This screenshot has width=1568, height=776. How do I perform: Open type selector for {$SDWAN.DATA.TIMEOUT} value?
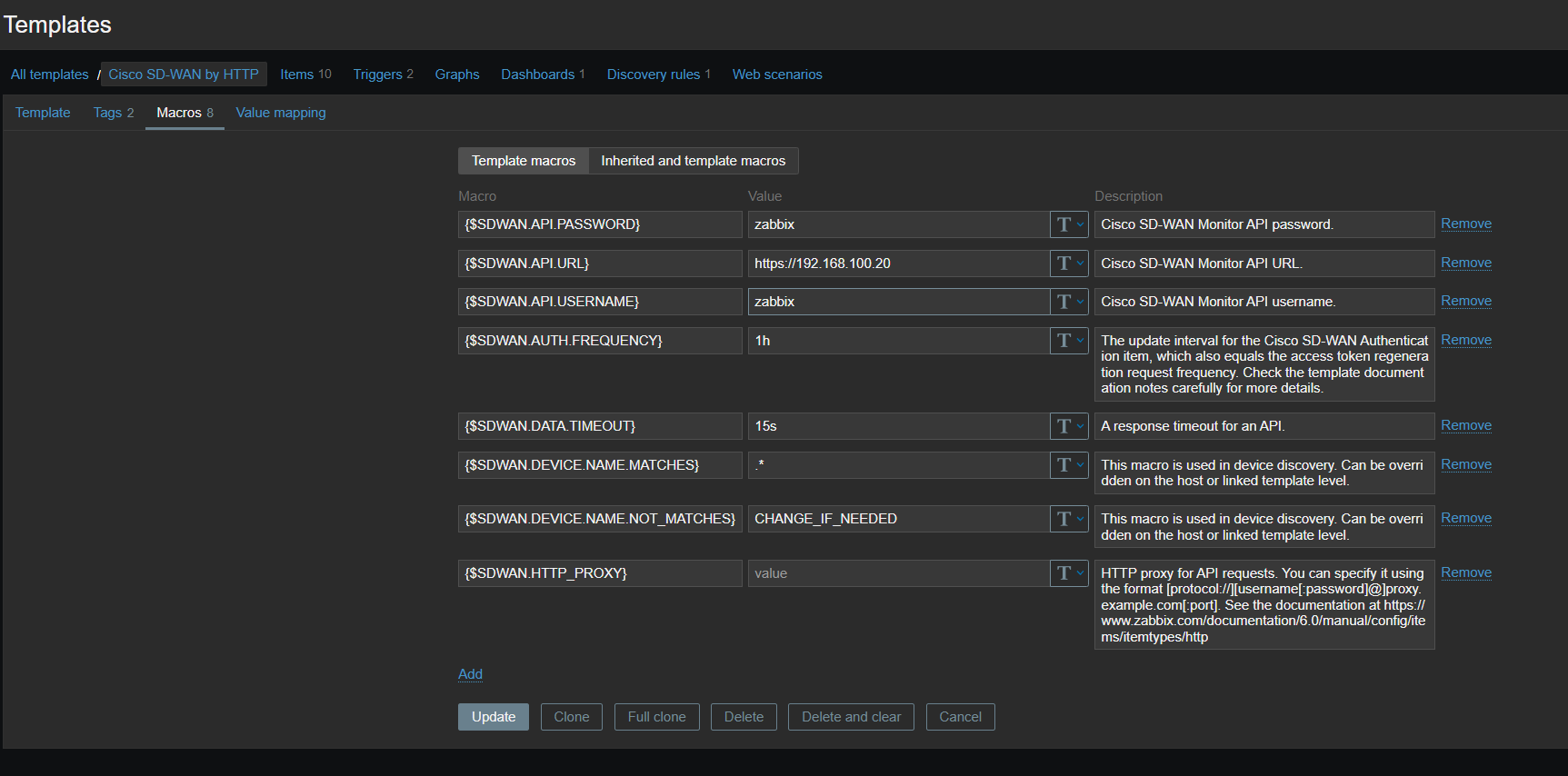[x=1069, y=426]
